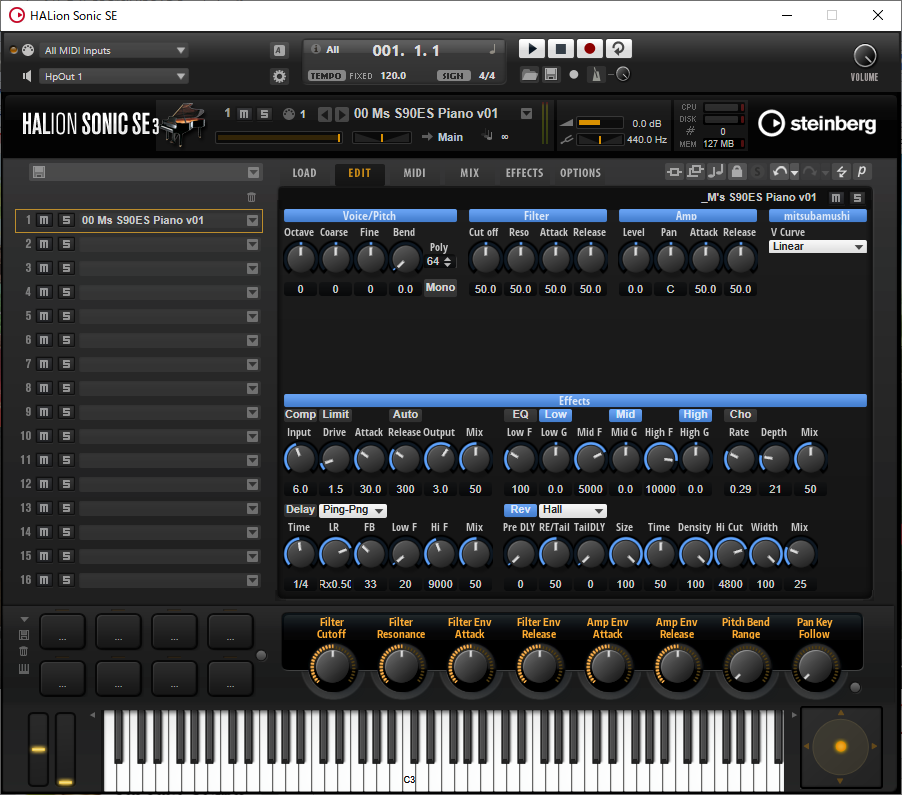Stop playback with the Stop button
This screenshot has width=902, height=795.
560,49
